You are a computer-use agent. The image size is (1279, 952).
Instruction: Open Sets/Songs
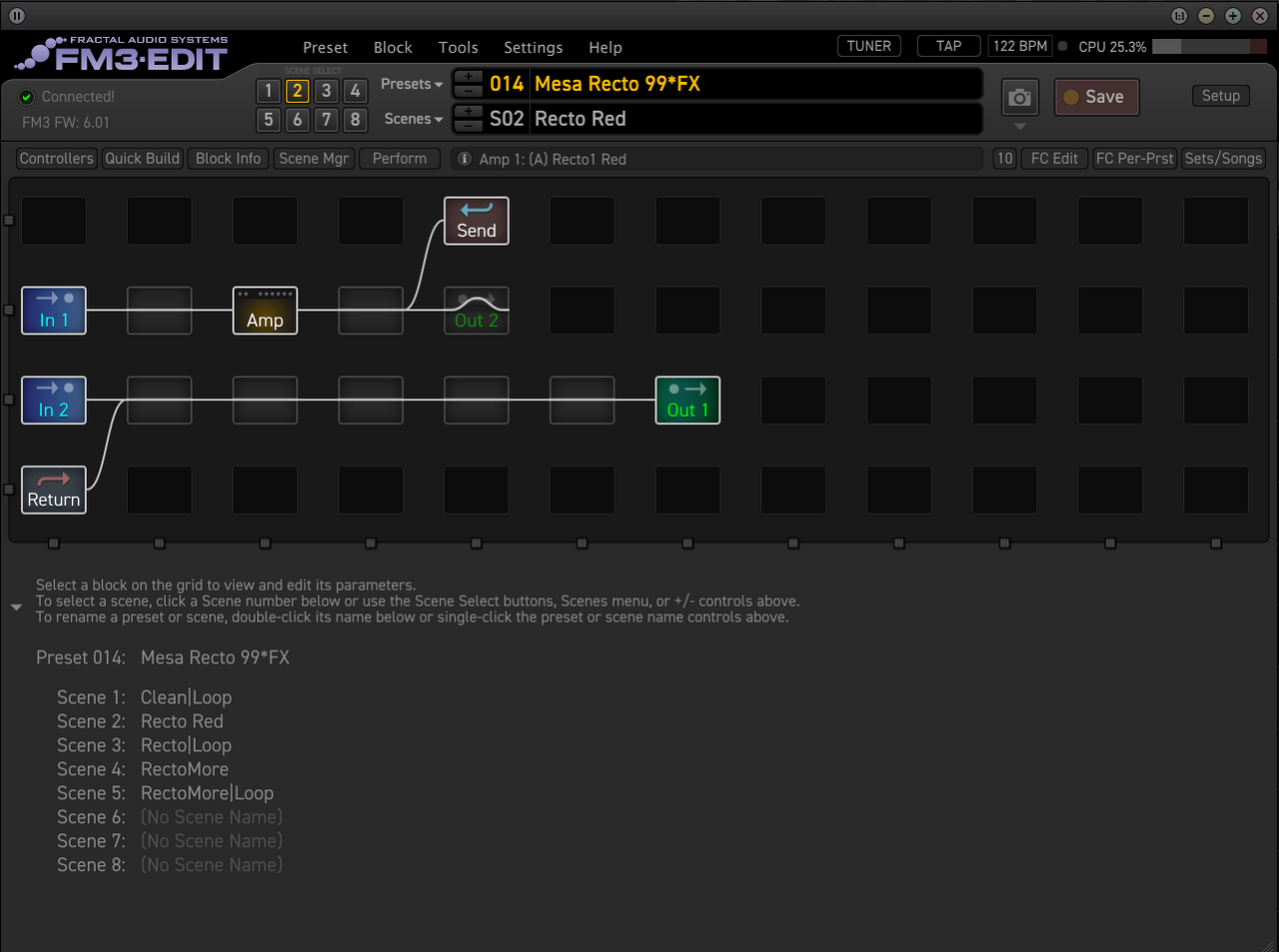pyautogui.click(x=1224, y=159)
